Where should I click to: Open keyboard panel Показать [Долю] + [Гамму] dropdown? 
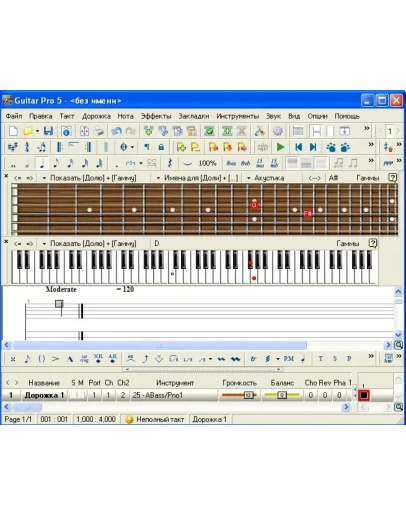point(90,244)
